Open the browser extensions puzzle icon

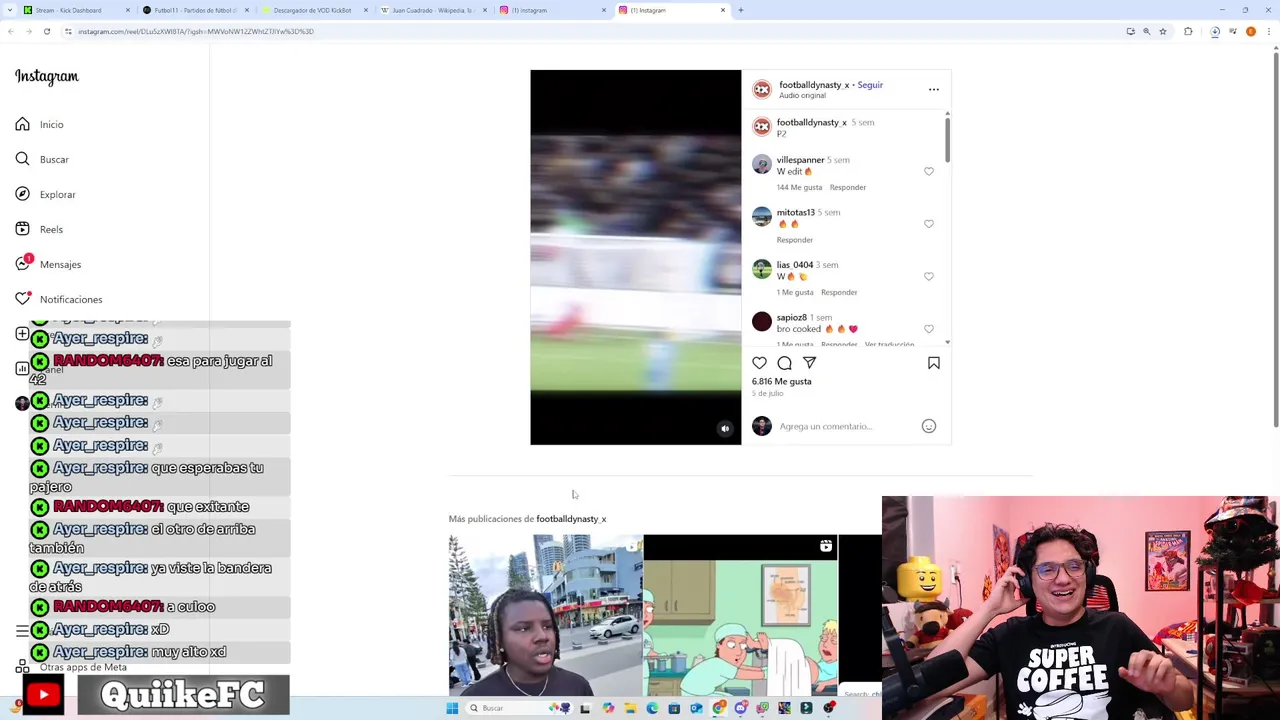coord(1188,31)
